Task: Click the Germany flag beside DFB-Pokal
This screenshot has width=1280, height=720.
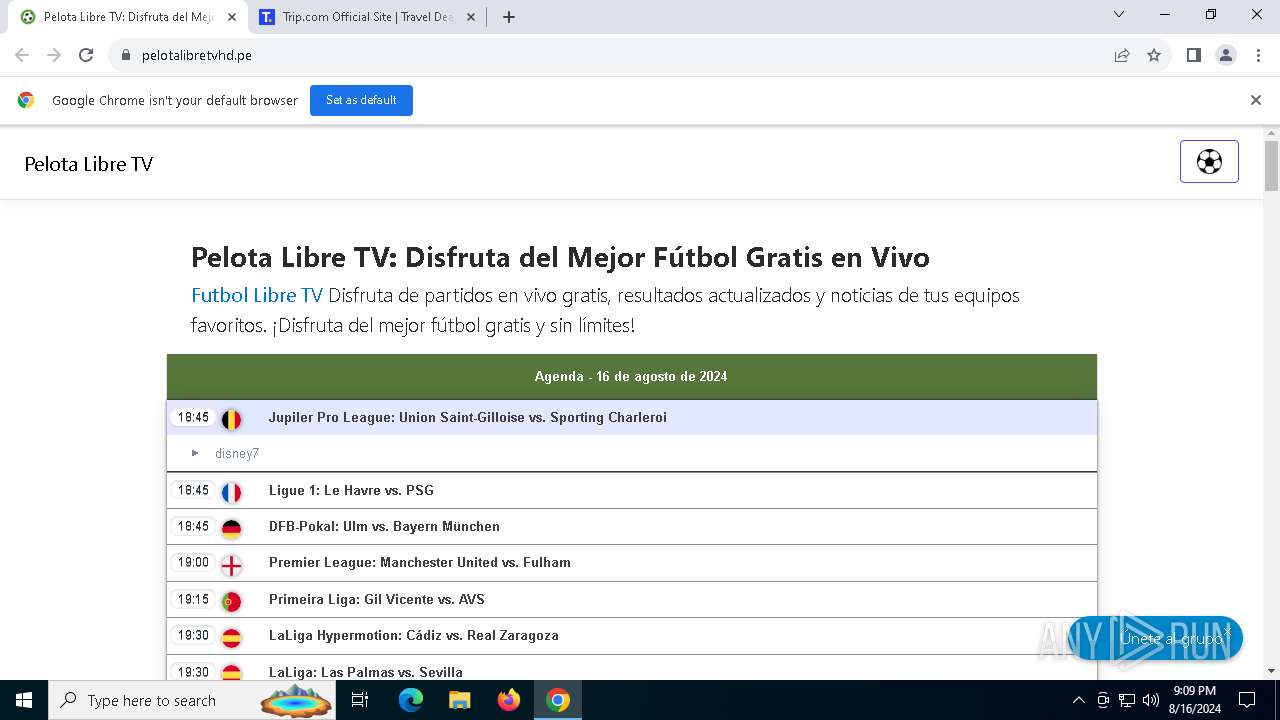Action: pyautogui.click(x=231, y=528)
